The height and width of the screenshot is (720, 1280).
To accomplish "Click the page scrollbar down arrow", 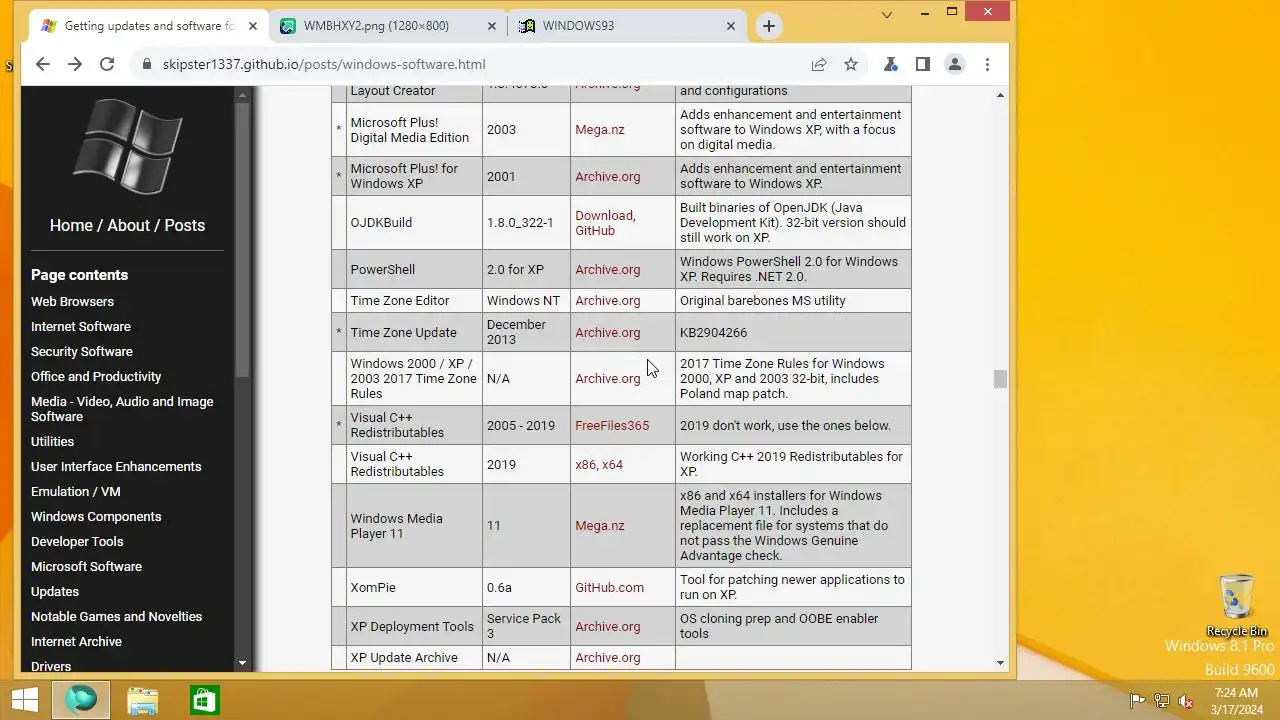I will pos(1000,662).
